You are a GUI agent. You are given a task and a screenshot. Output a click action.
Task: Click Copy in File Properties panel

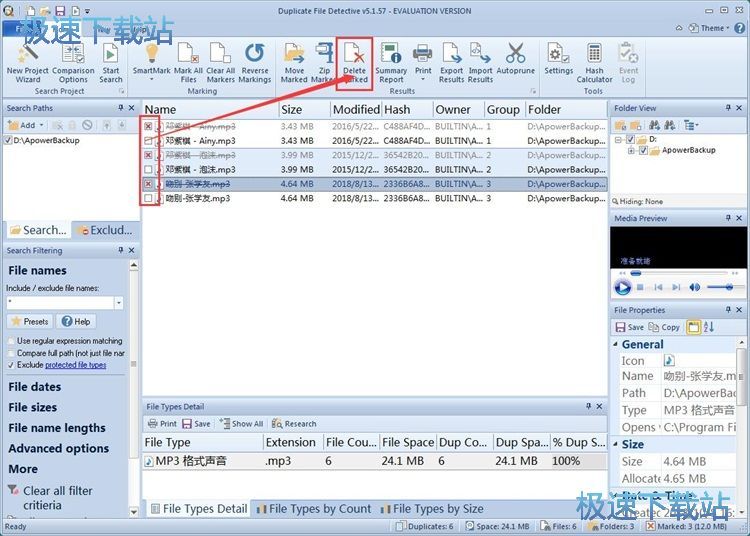664,327
